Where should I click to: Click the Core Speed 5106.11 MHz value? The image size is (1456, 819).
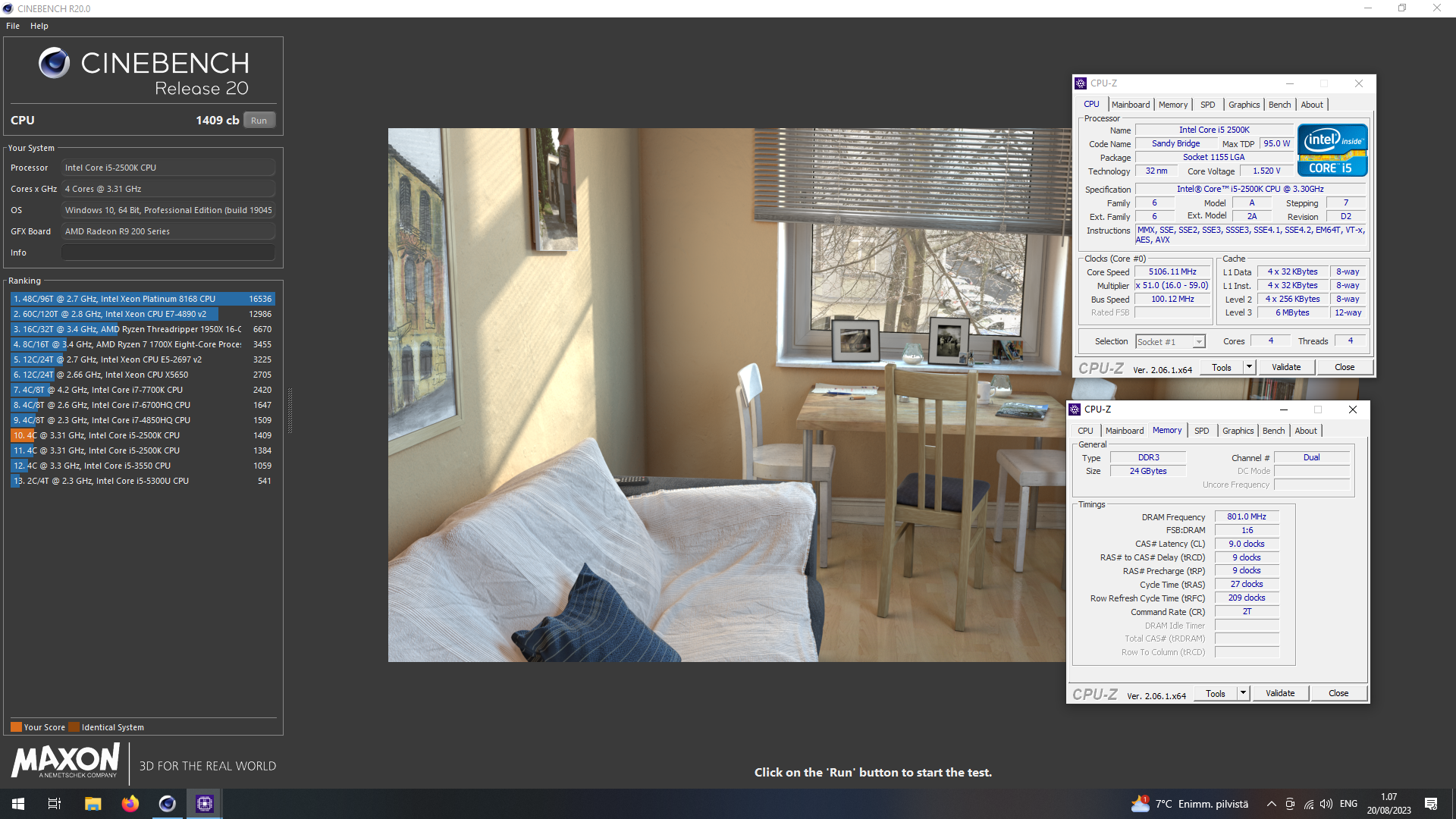1172,271
